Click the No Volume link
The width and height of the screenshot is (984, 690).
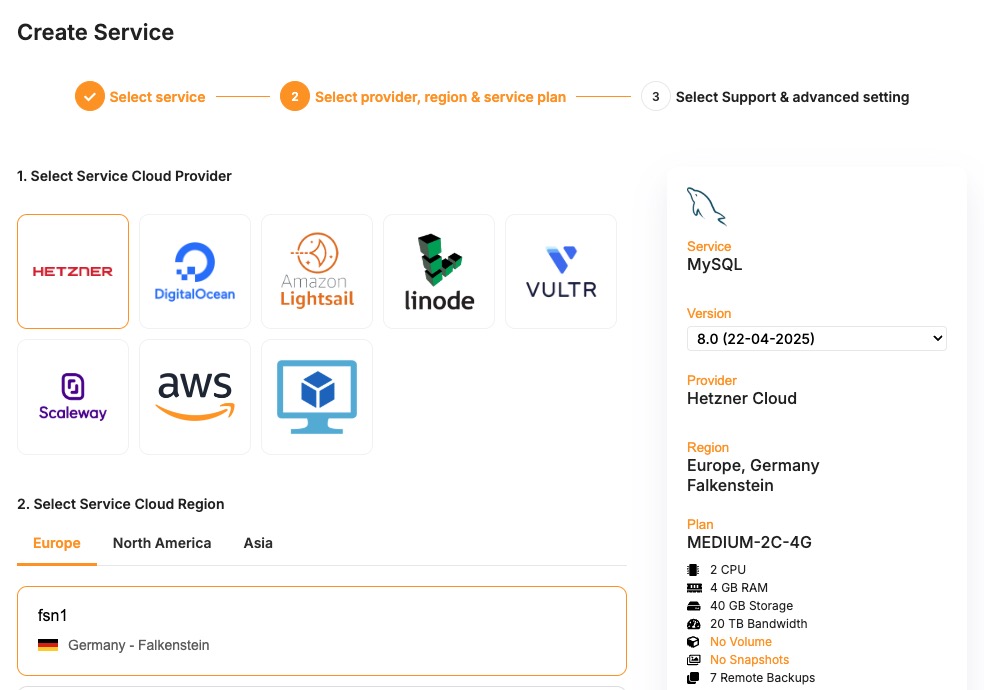(741, 642)
